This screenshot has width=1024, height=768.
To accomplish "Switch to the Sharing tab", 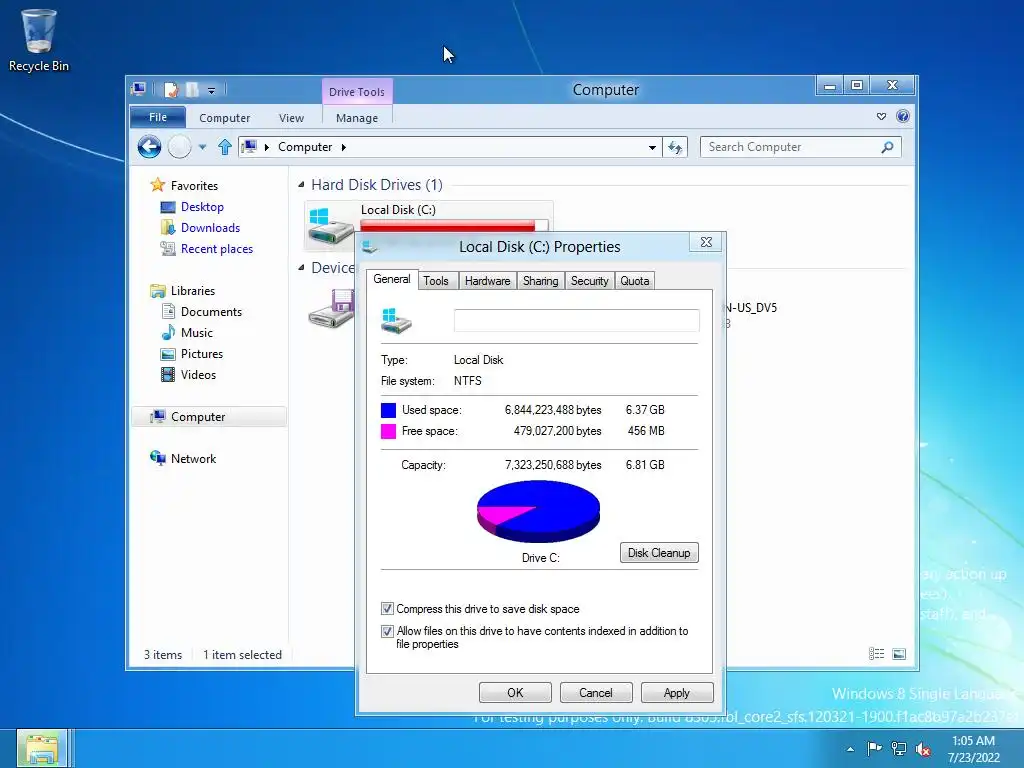I will click(541, 281).
